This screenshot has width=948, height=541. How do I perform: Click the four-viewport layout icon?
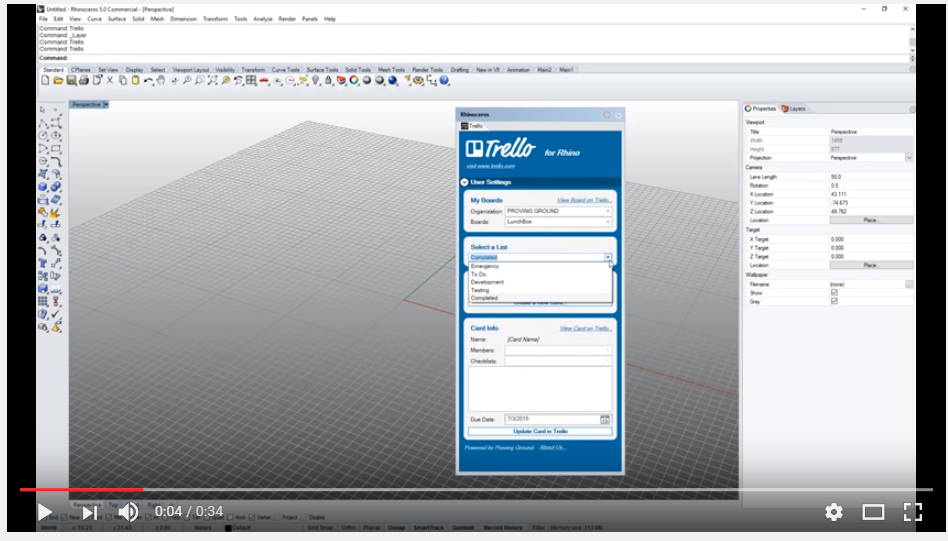point(251,80)
